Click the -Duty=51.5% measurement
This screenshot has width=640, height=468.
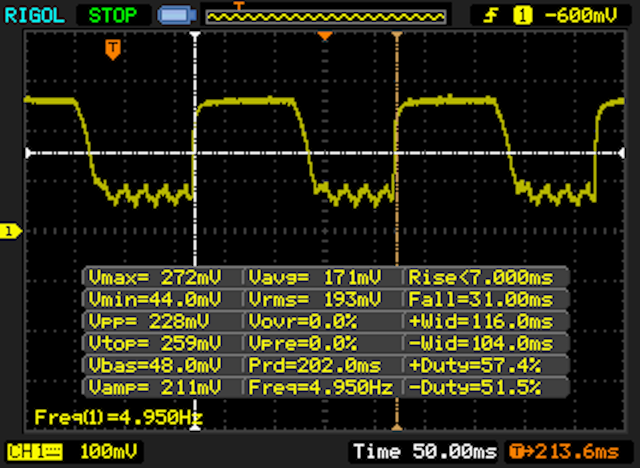click(x=475, y=387)
